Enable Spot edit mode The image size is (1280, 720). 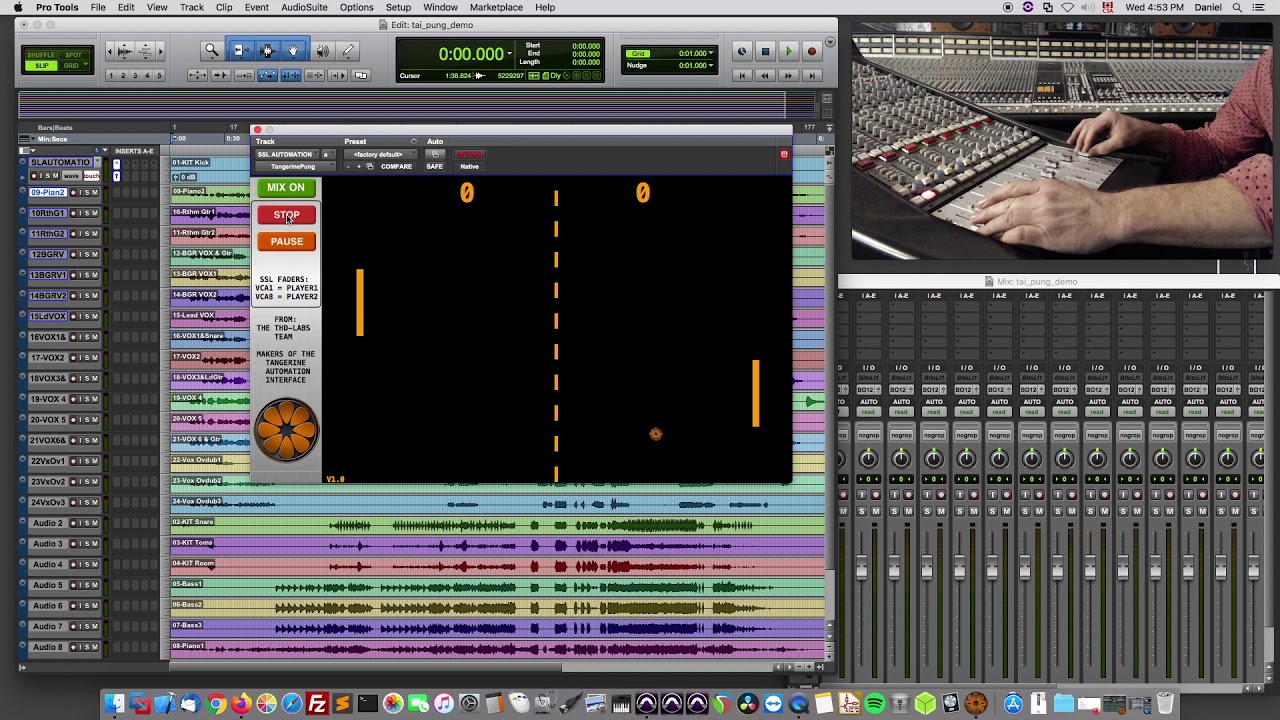pyautogui.click(x=73, y=55)
